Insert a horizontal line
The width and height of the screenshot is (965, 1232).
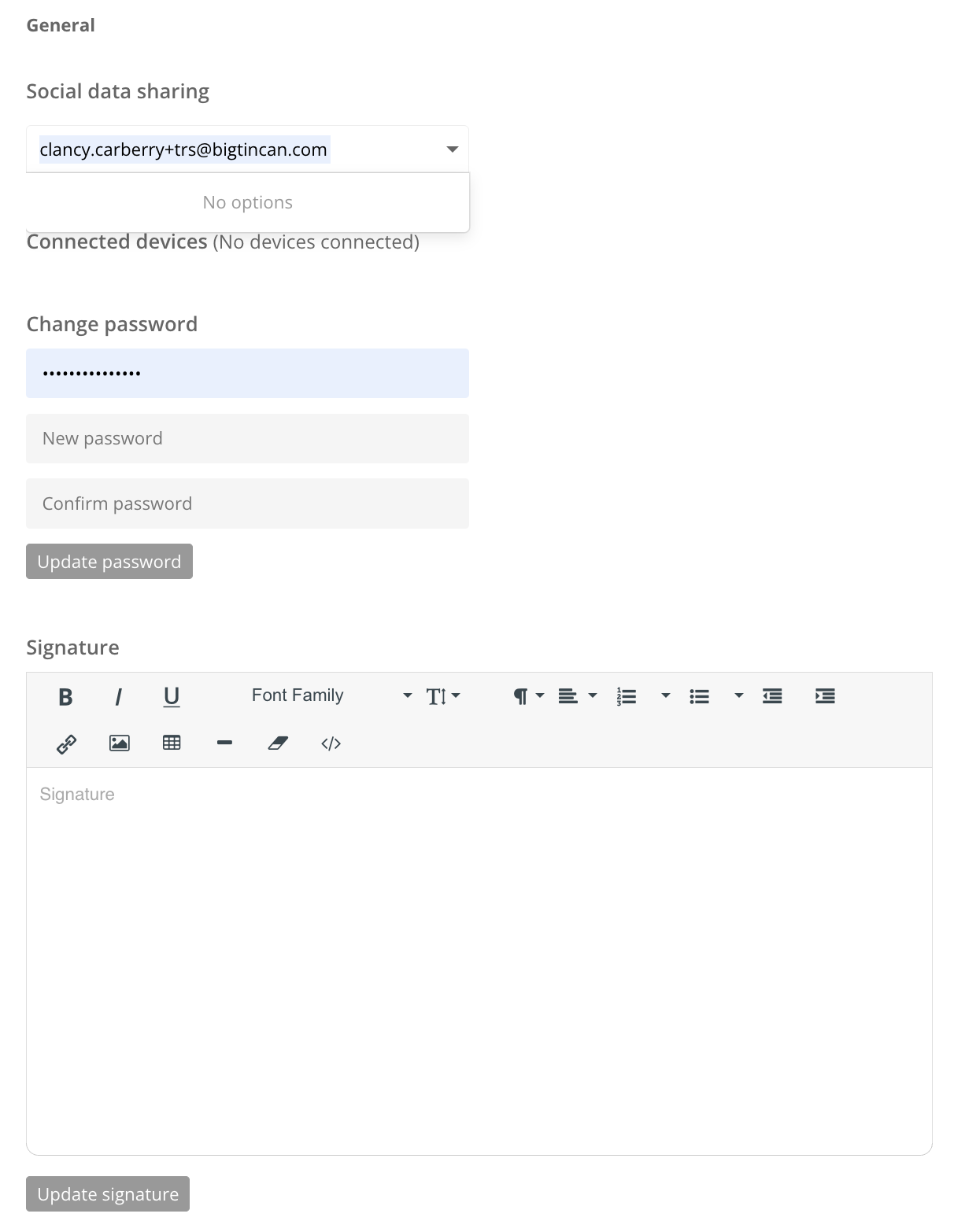[x=224, y=743]
